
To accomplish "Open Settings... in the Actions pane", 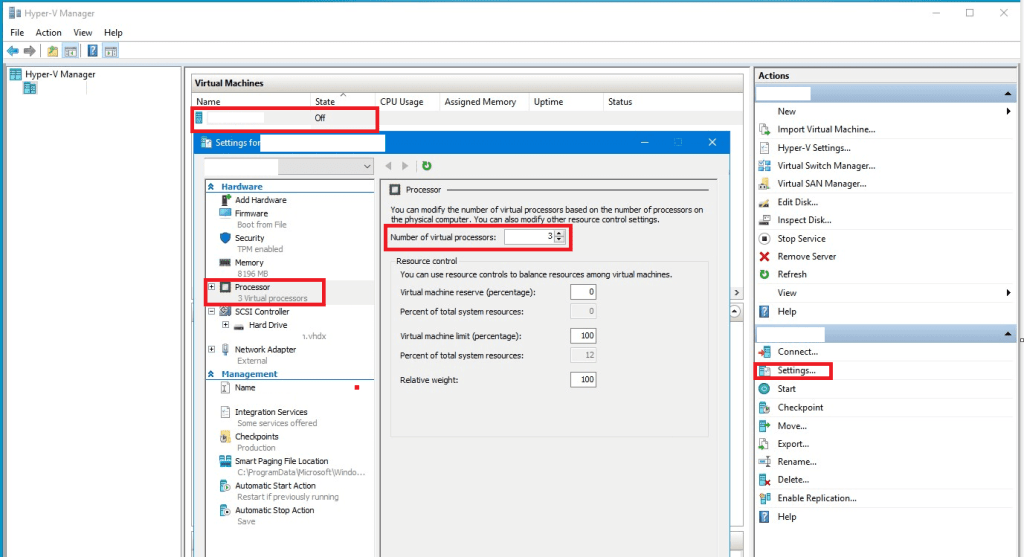I will point(796,371).
